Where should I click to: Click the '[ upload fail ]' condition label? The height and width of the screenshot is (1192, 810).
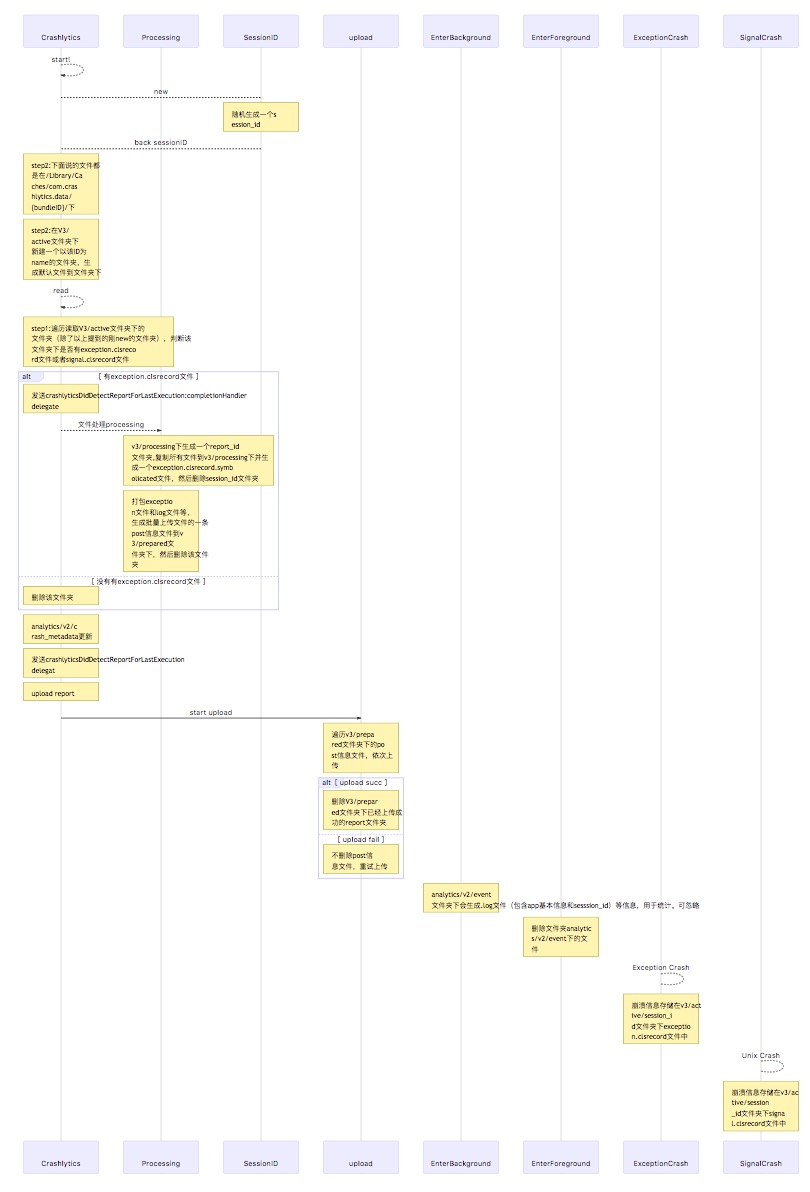tap(361, 839)
